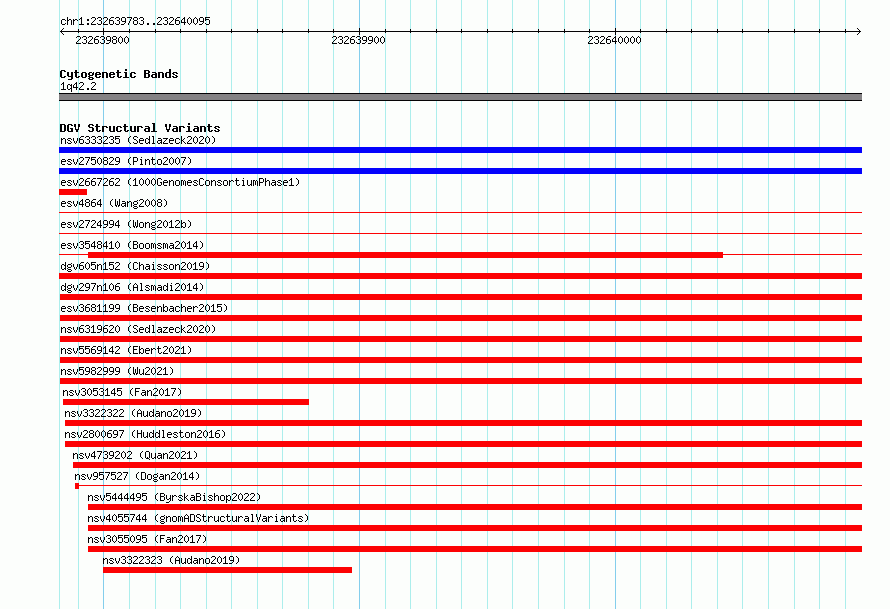Select the 1q42.2 band label
This screenshot has width=890, height=609.
78,86
